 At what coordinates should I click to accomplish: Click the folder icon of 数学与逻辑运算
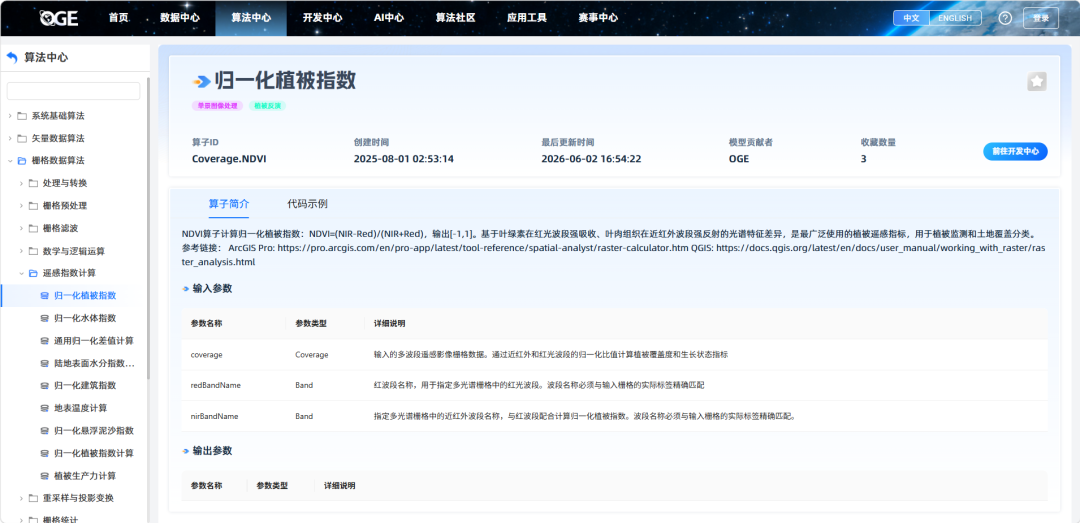33,251
